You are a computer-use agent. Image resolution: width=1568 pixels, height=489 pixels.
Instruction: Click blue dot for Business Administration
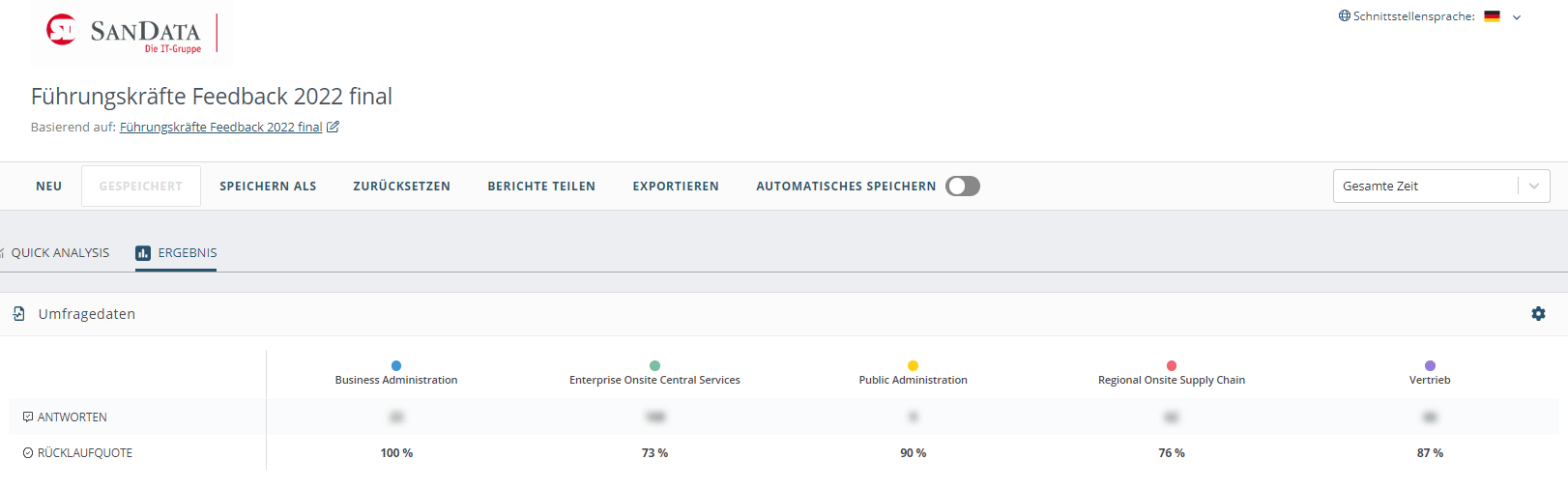[x=396, y=365]
